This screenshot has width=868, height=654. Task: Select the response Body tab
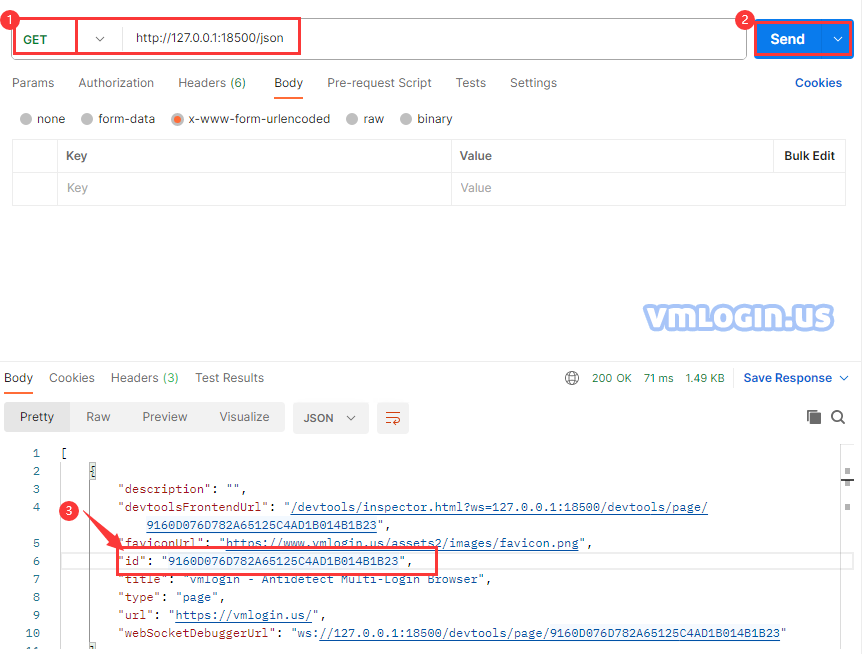pos(18,378)
